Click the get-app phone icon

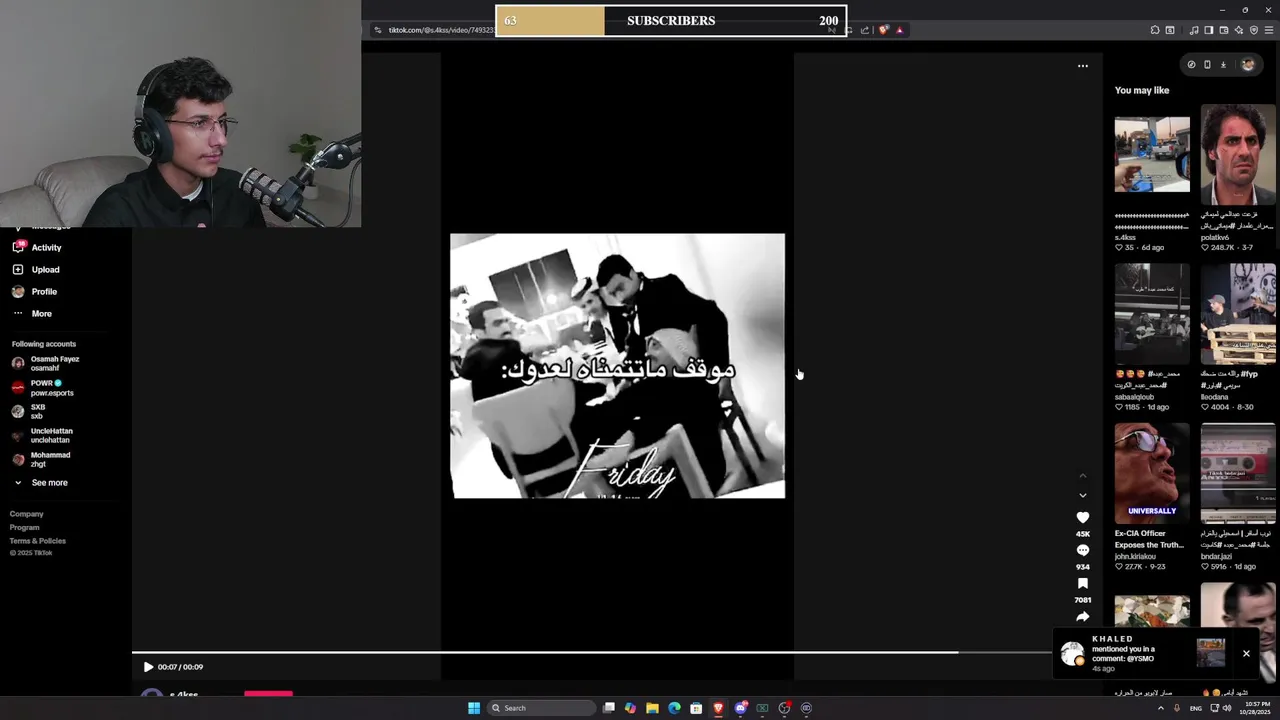pyautogui.click(x=1207, y=65)
